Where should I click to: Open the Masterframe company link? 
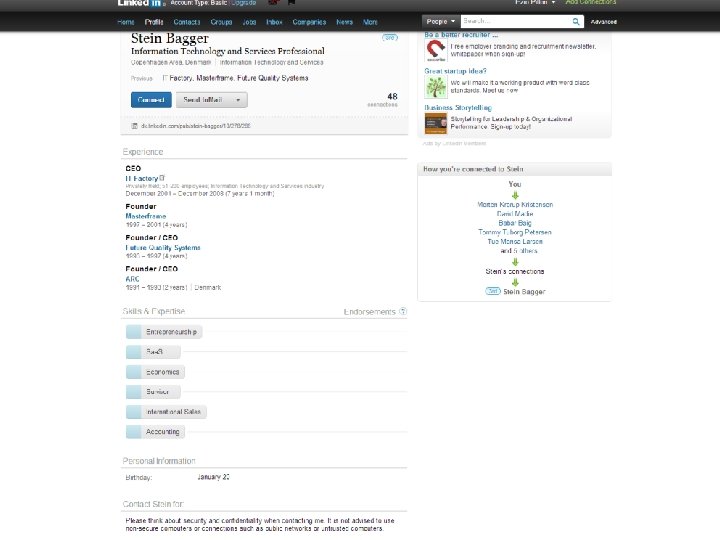click(x=146, y=216)
